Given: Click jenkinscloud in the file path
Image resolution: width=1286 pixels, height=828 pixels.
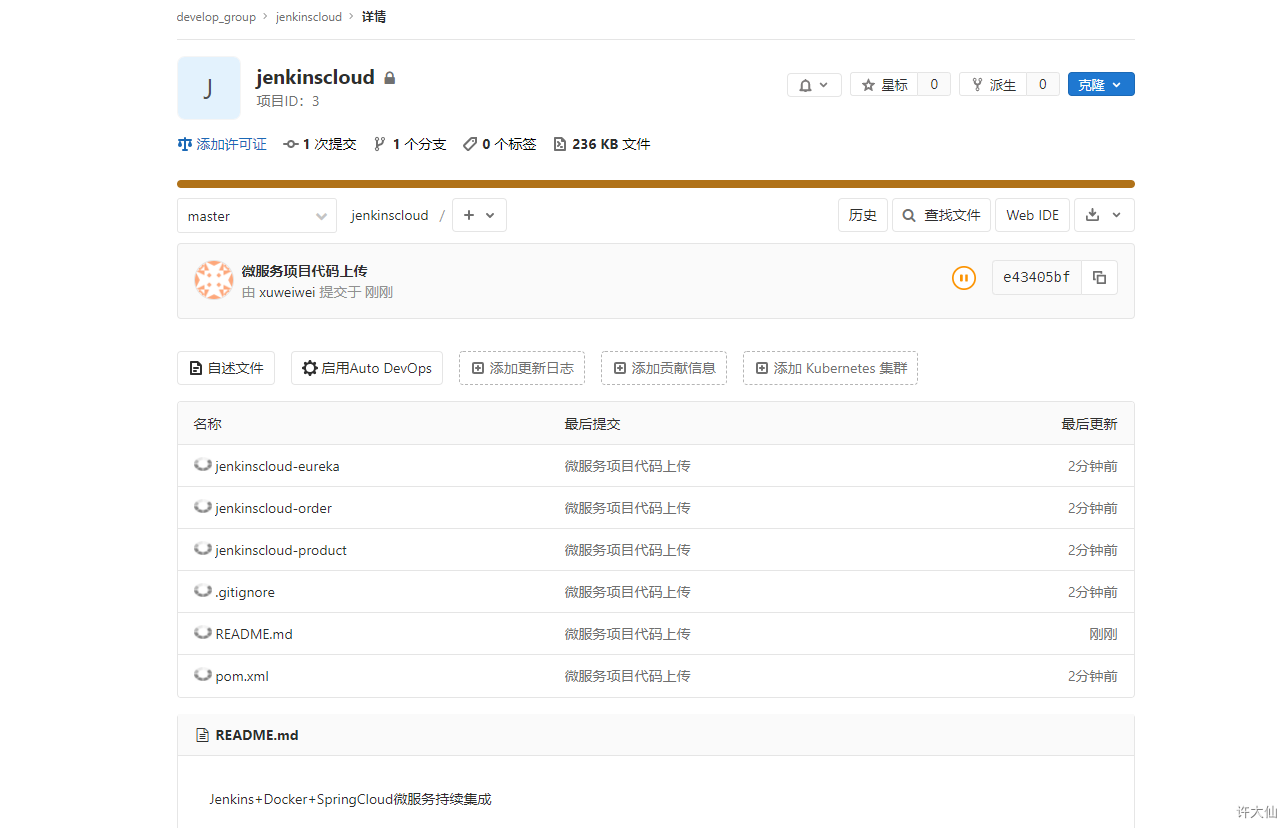Looking at the screenshot, I should 389,215.
